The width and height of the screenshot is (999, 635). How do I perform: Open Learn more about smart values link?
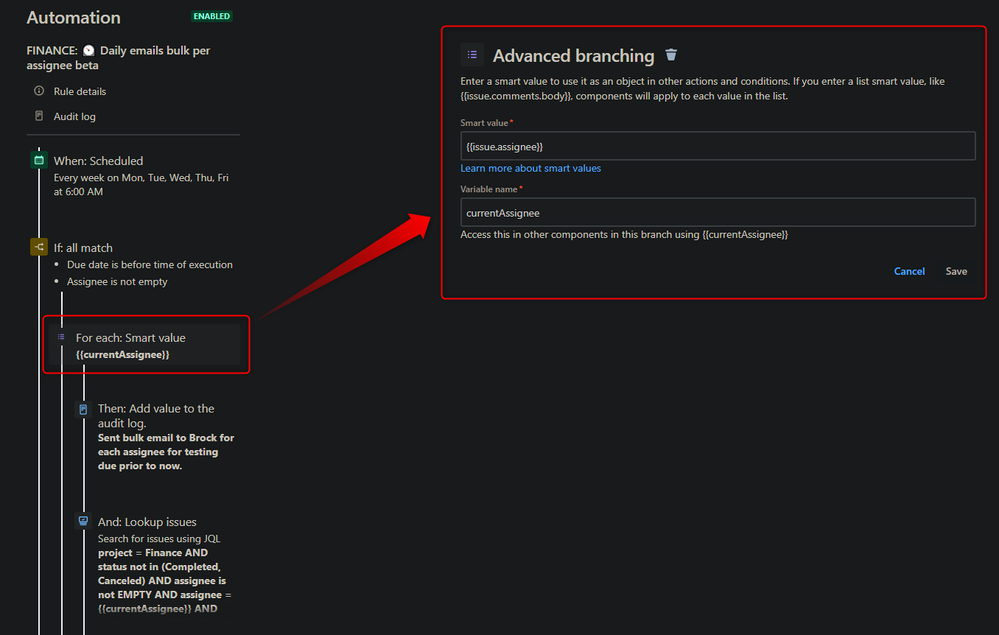pos(530,168)
